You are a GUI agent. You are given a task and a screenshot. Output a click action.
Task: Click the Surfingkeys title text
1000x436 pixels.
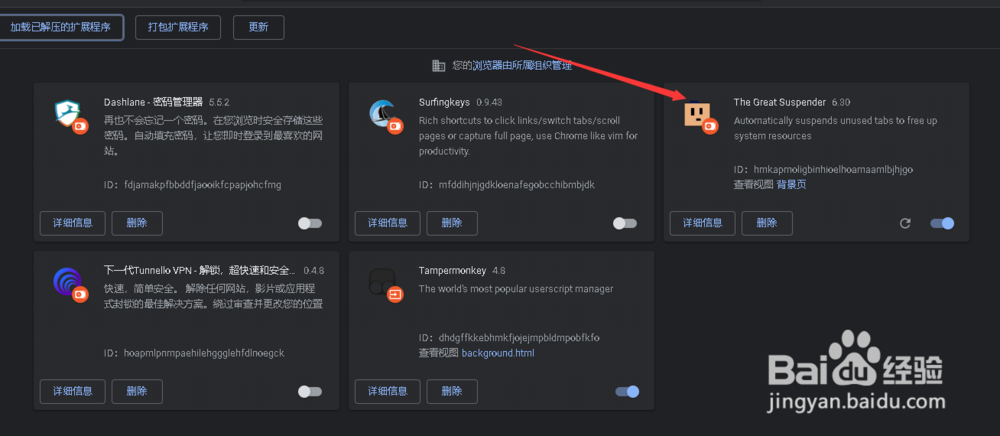click(445, 102)
